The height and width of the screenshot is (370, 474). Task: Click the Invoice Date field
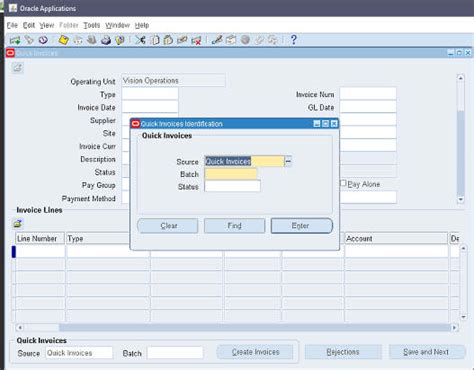(x=150, y=107)
